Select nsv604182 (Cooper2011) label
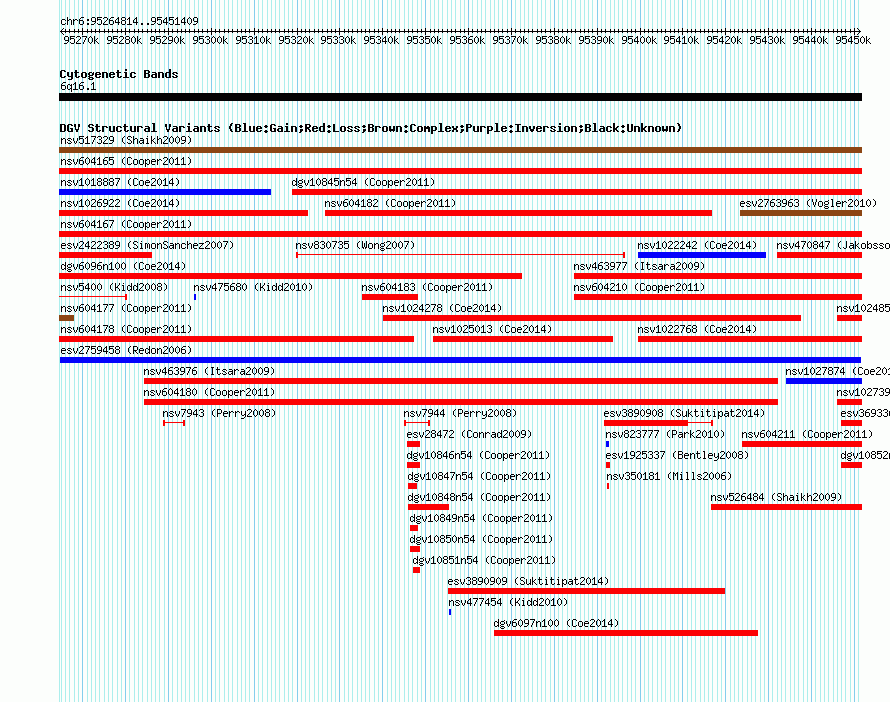The width and height of the screenshot is (890, 702). 390,203
